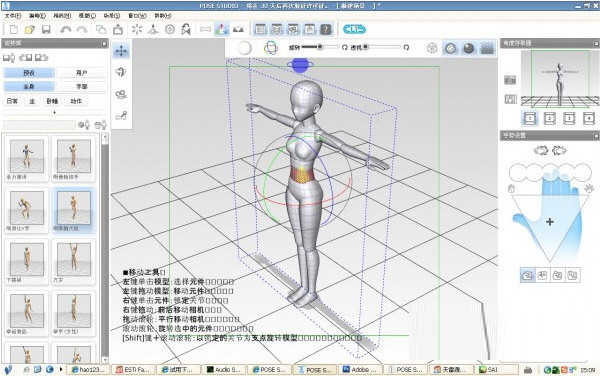This screenshot has width=600, height=380.
Task: Toggle the checkered texture display mode
Action: pos(487,48)
